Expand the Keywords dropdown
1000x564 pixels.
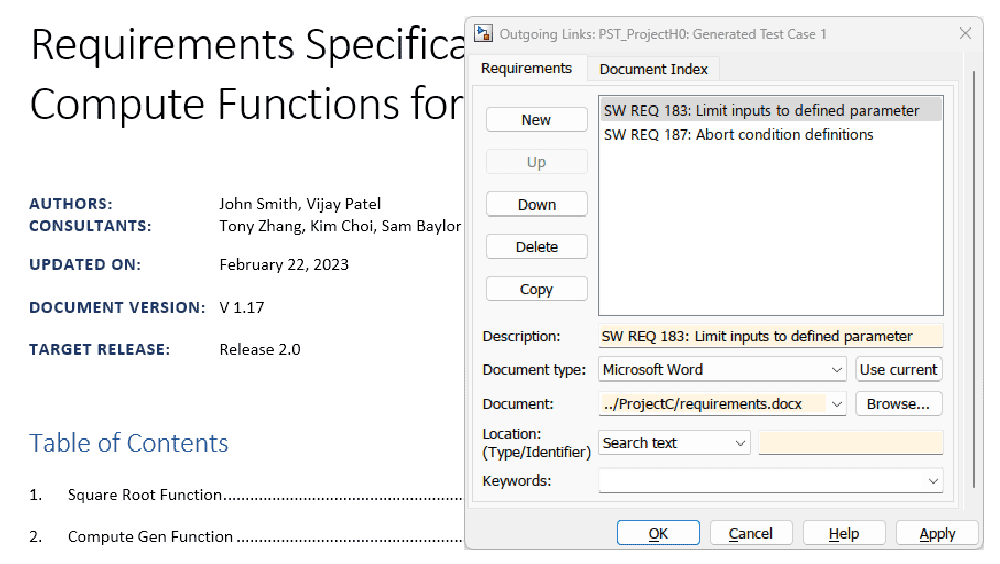[x=933, y=481]
